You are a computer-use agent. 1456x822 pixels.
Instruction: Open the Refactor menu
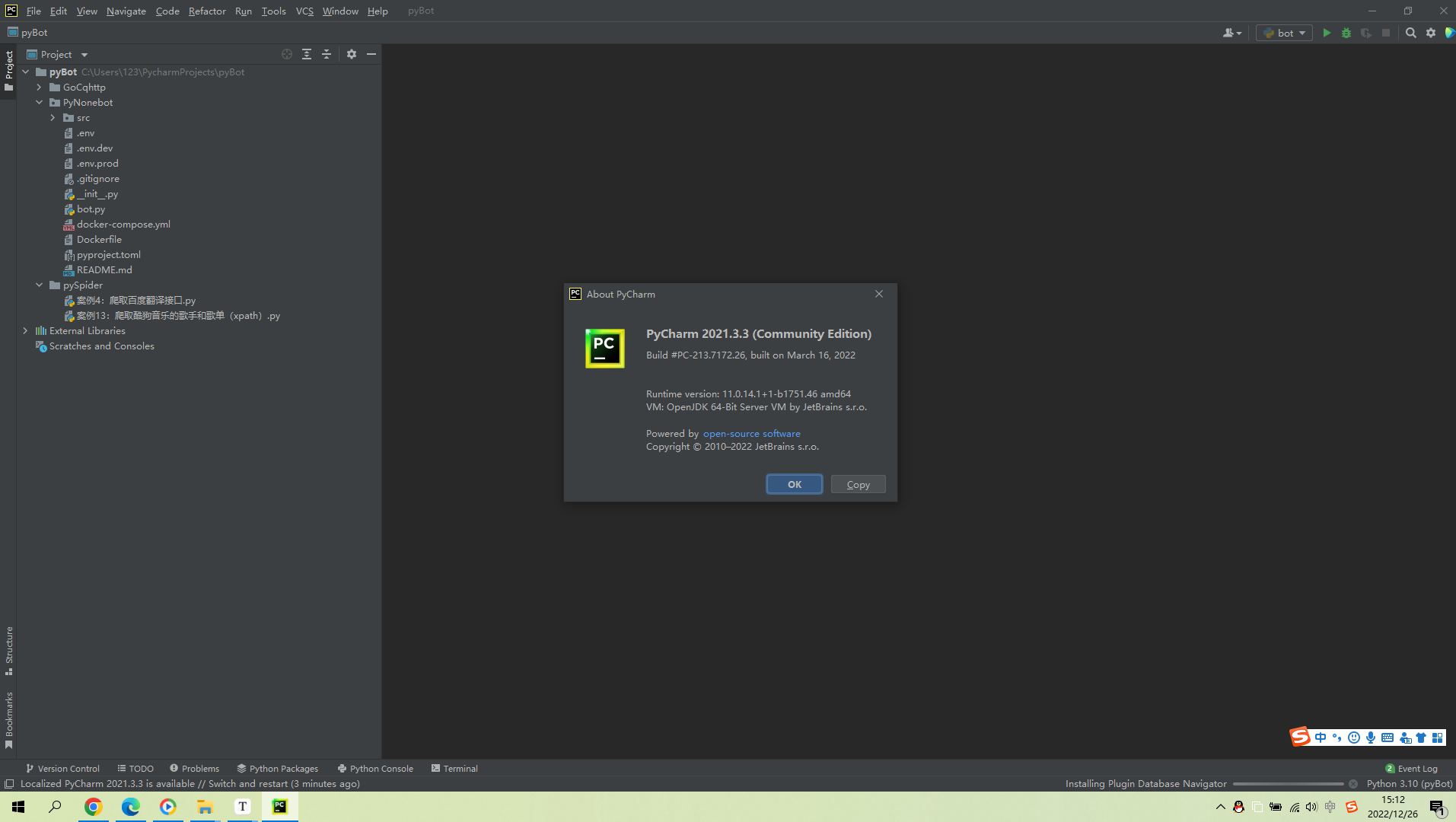(x=207, y=11)
